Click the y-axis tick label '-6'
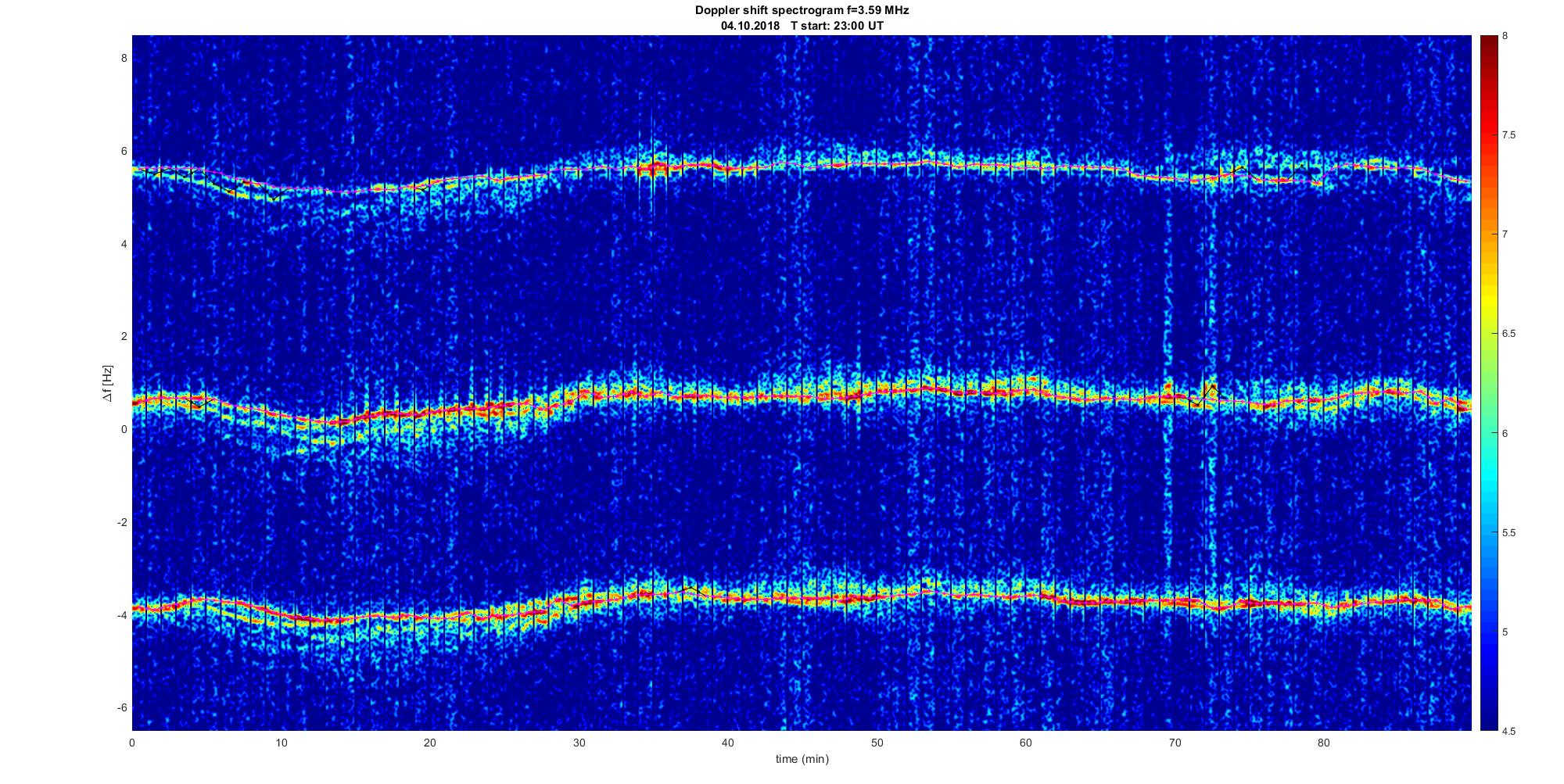Screen dimensions: 1564x784 (121, 707)
